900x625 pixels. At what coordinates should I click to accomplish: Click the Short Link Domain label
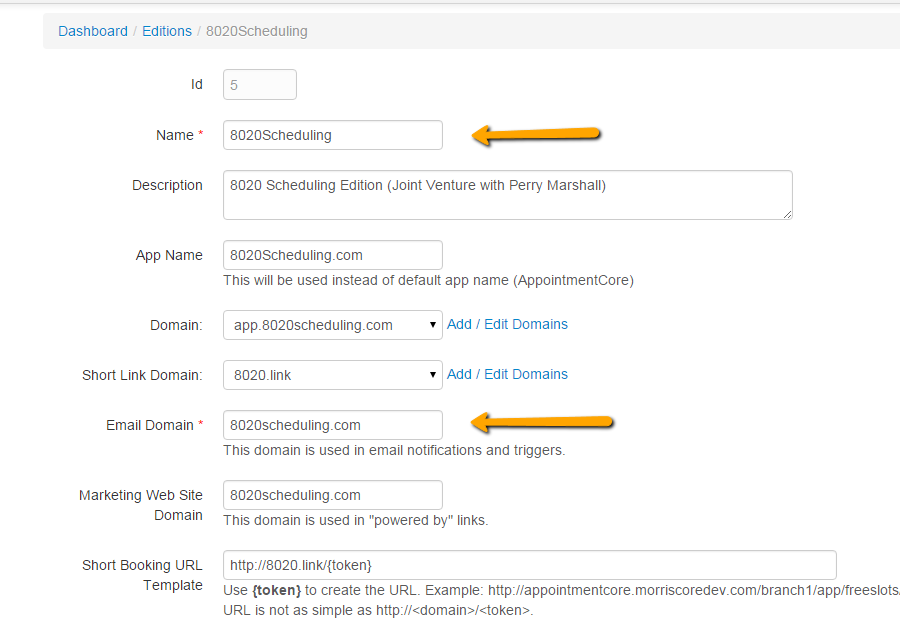(142, 375)
